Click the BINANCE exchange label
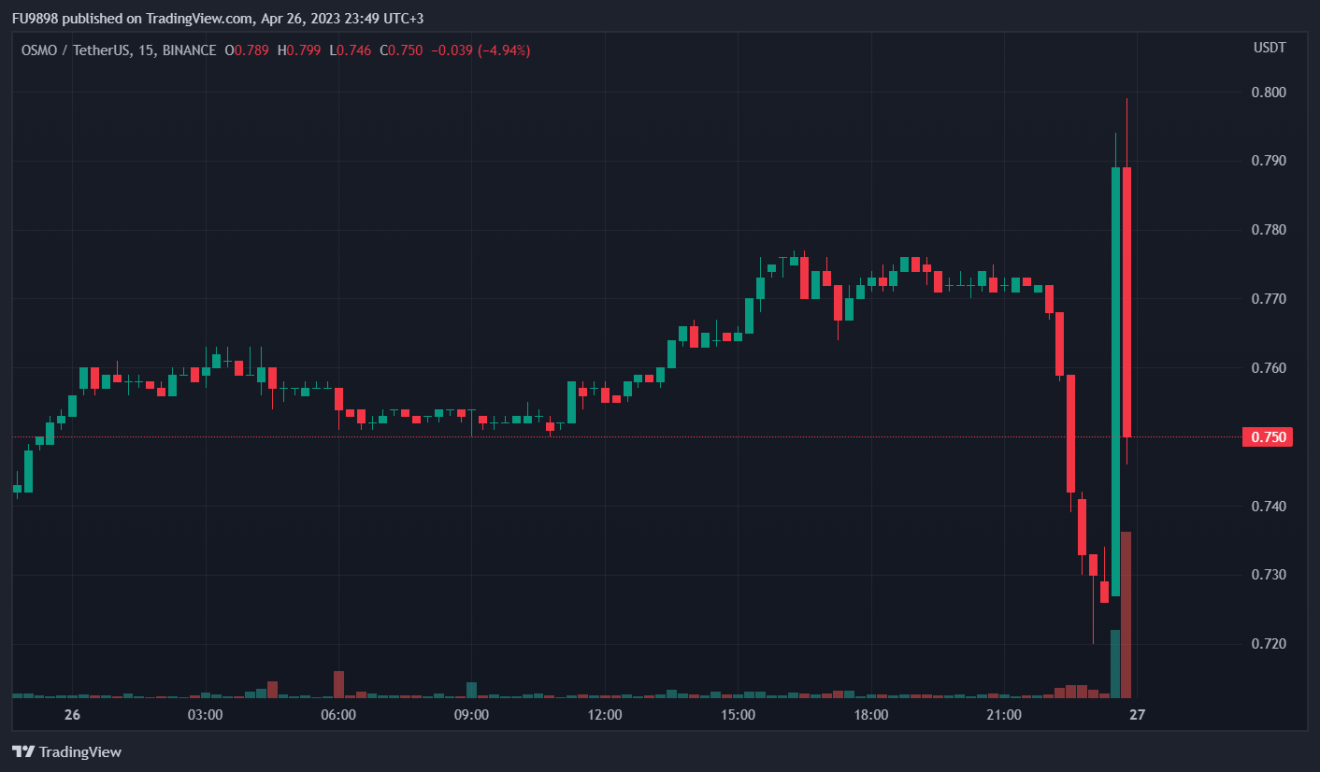The width and height of the screenshot is (1320, 772). coord(189,50)
